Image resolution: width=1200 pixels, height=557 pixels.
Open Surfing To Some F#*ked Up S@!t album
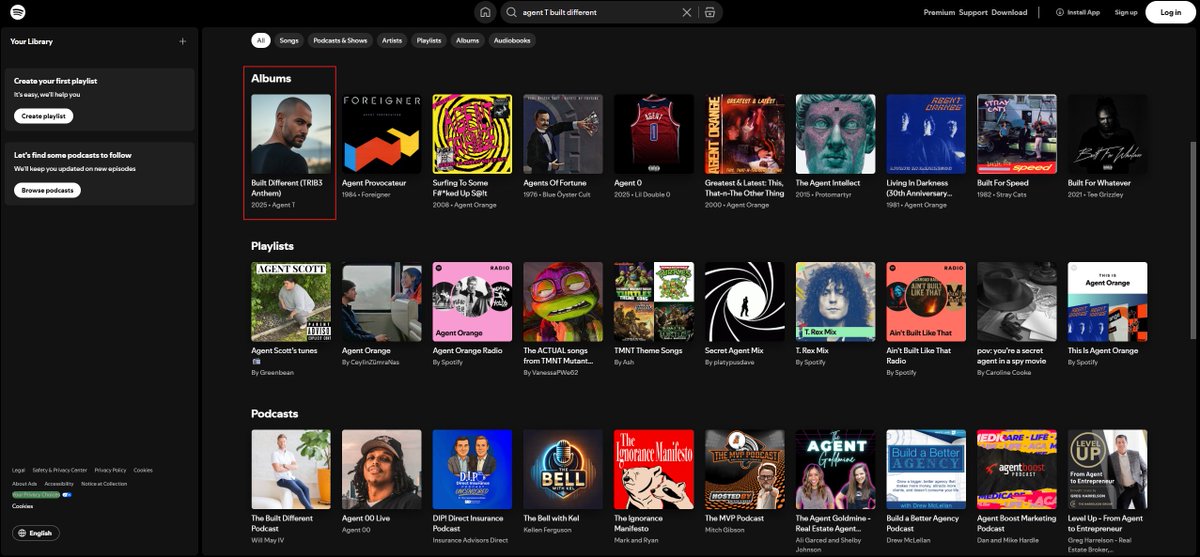(x=472, y=134)
